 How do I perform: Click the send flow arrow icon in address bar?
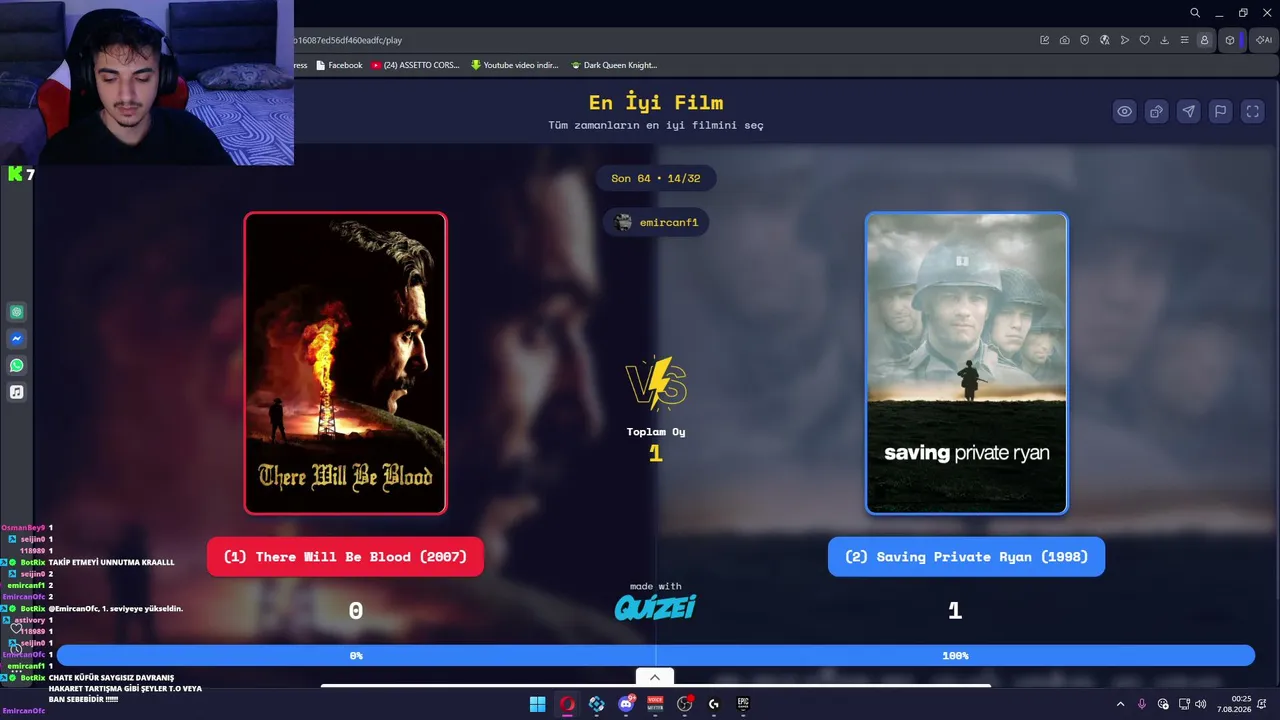pos(1125,40)
